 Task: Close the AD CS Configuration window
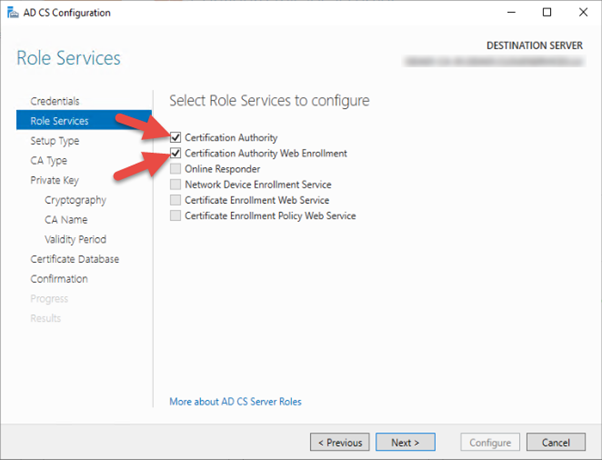click(583, 12)
